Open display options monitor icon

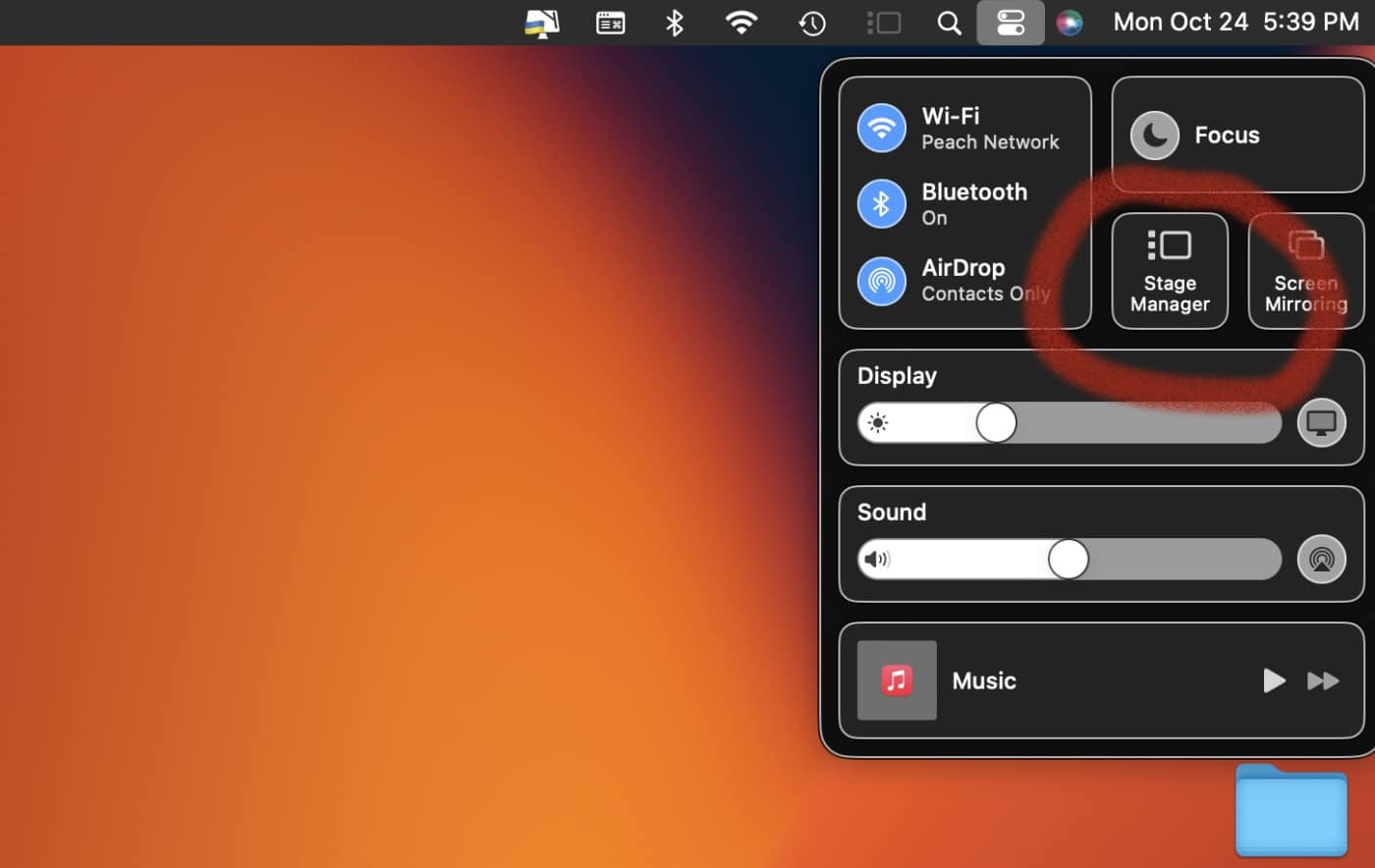[x=1321, y=423]
